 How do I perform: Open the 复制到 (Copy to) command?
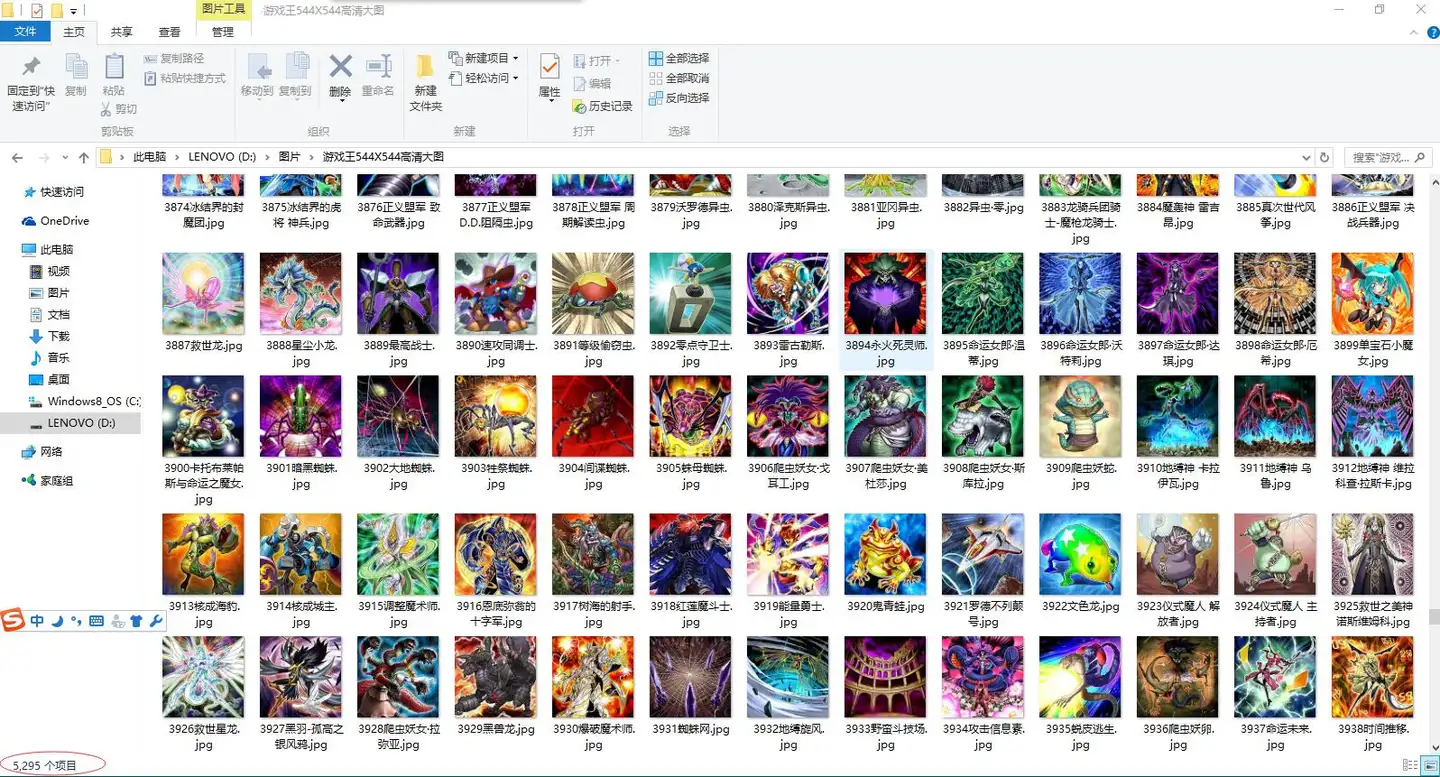[295, 75]
